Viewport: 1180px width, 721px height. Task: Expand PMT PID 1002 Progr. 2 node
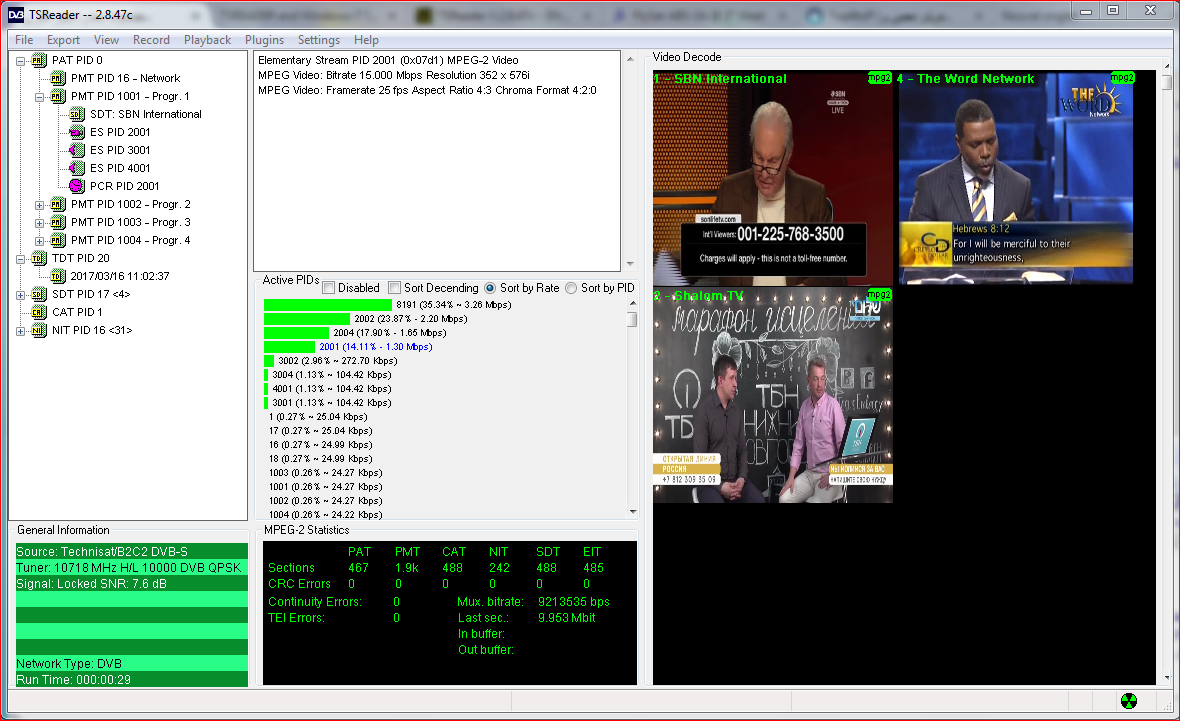click(41, 204)
